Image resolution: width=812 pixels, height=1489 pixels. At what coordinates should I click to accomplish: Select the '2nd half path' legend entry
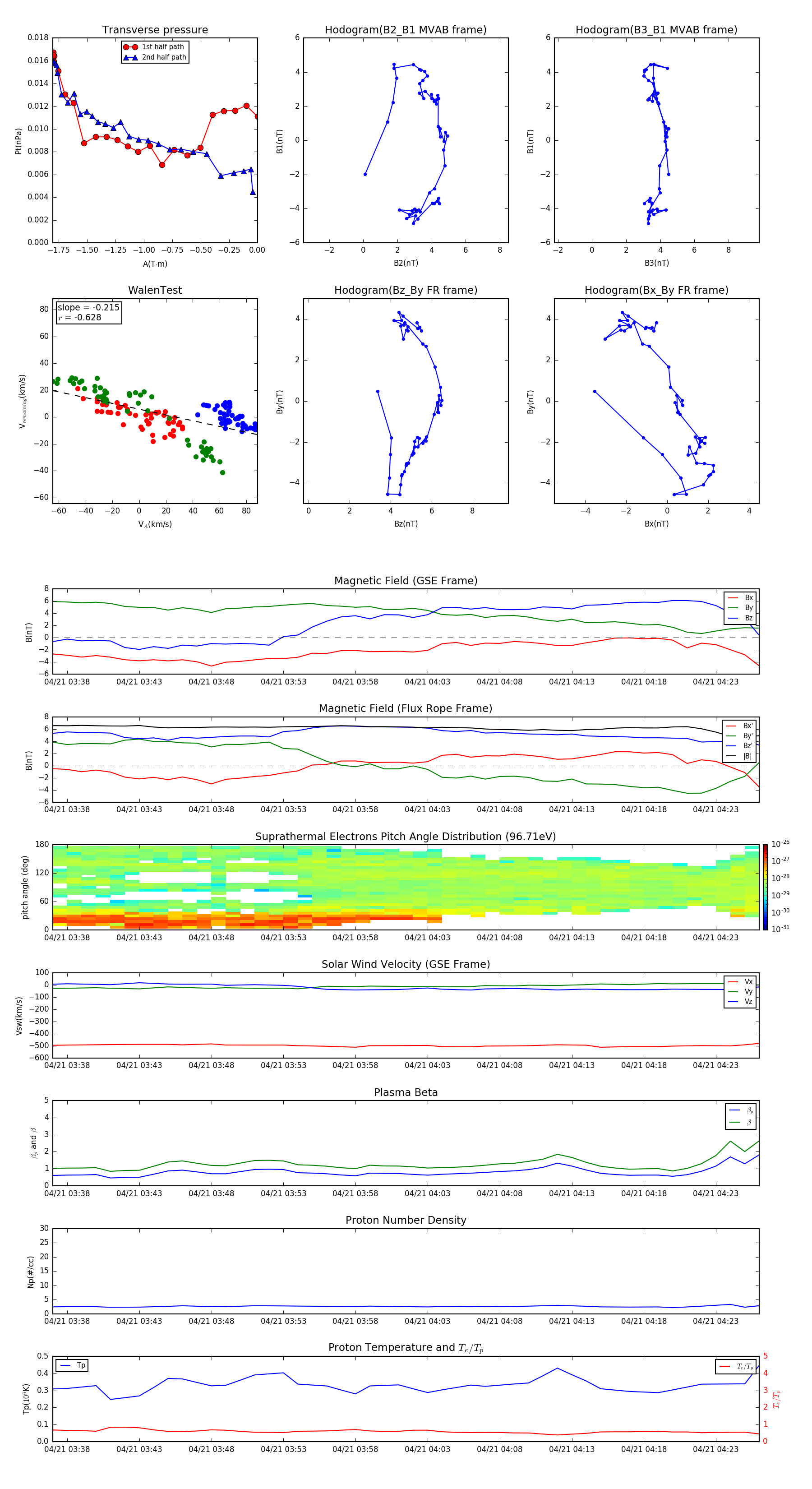click(x=154, y=57)
